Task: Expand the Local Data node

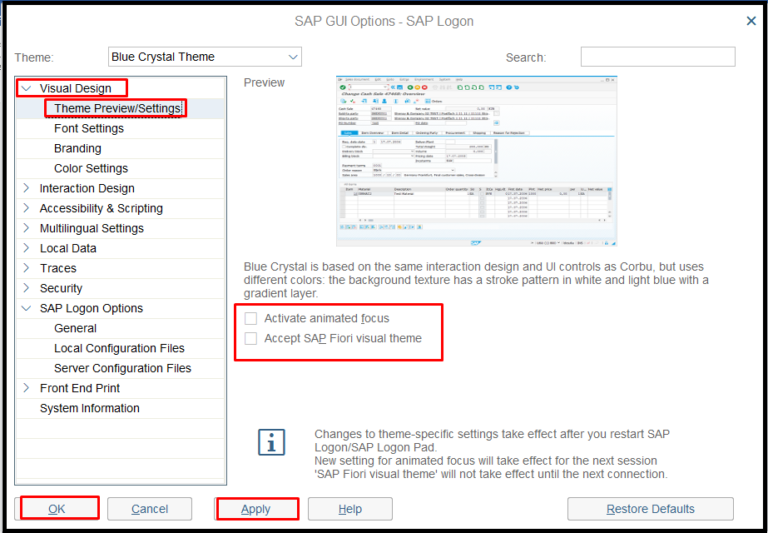Action: (26, 248)
